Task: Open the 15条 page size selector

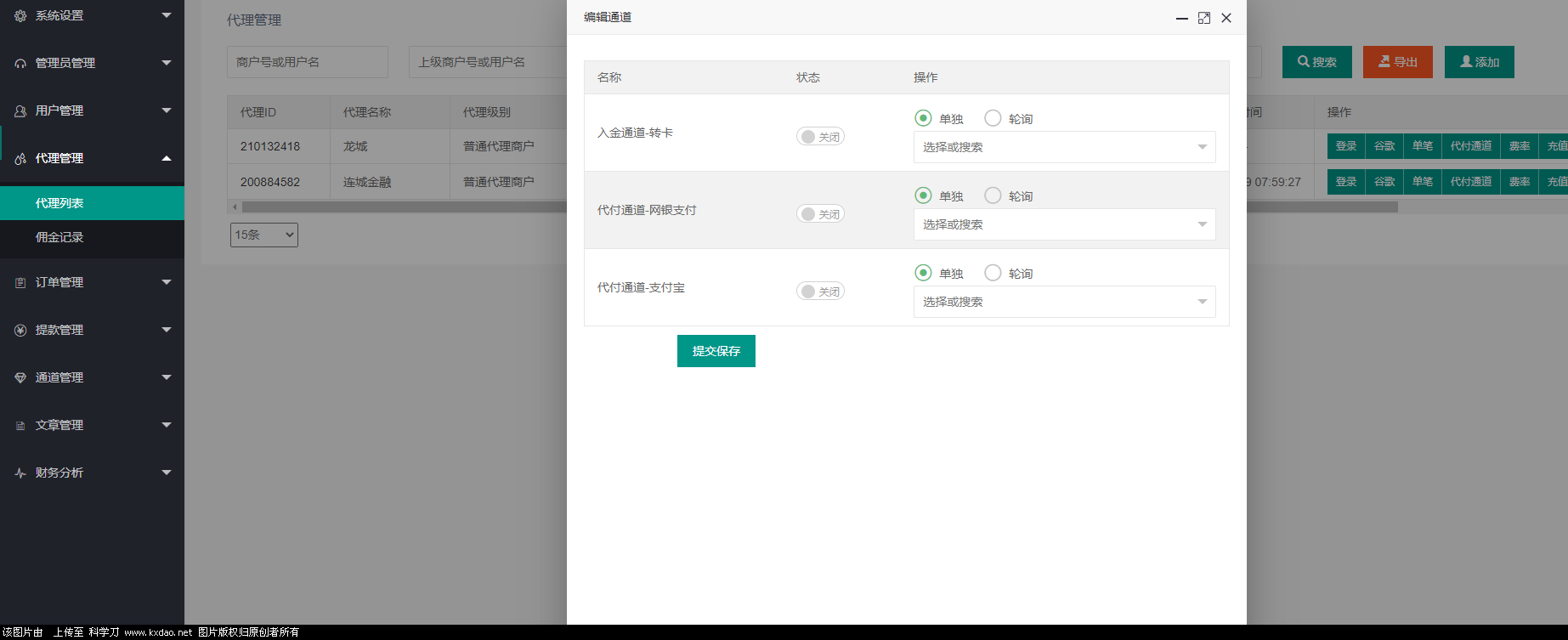Action: tap(263, 235)
